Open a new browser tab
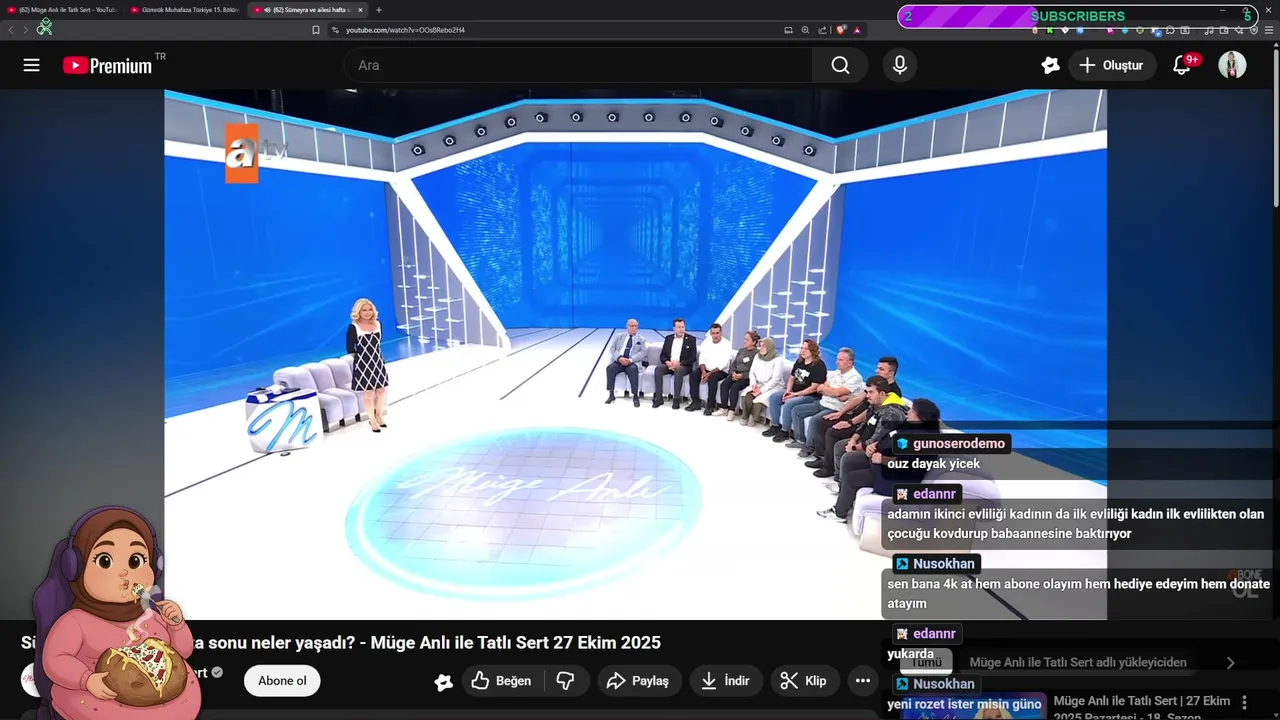Image resolution: width=1280 pixels, height=720 pixels. click(x=379, y=9)
